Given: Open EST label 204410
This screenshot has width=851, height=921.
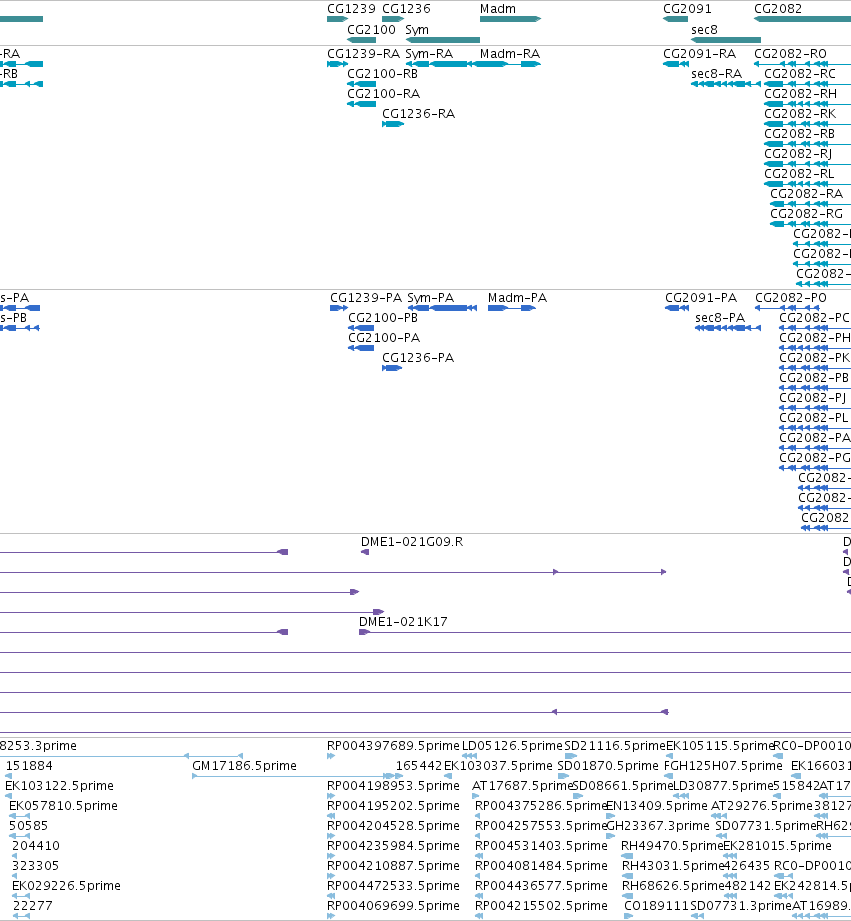Looking at the screenshot, I should click(36, 846).
